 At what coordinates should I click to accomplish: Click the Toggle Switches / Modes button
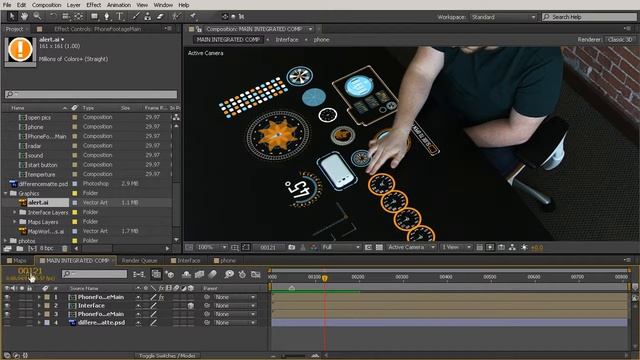[167, 356]
